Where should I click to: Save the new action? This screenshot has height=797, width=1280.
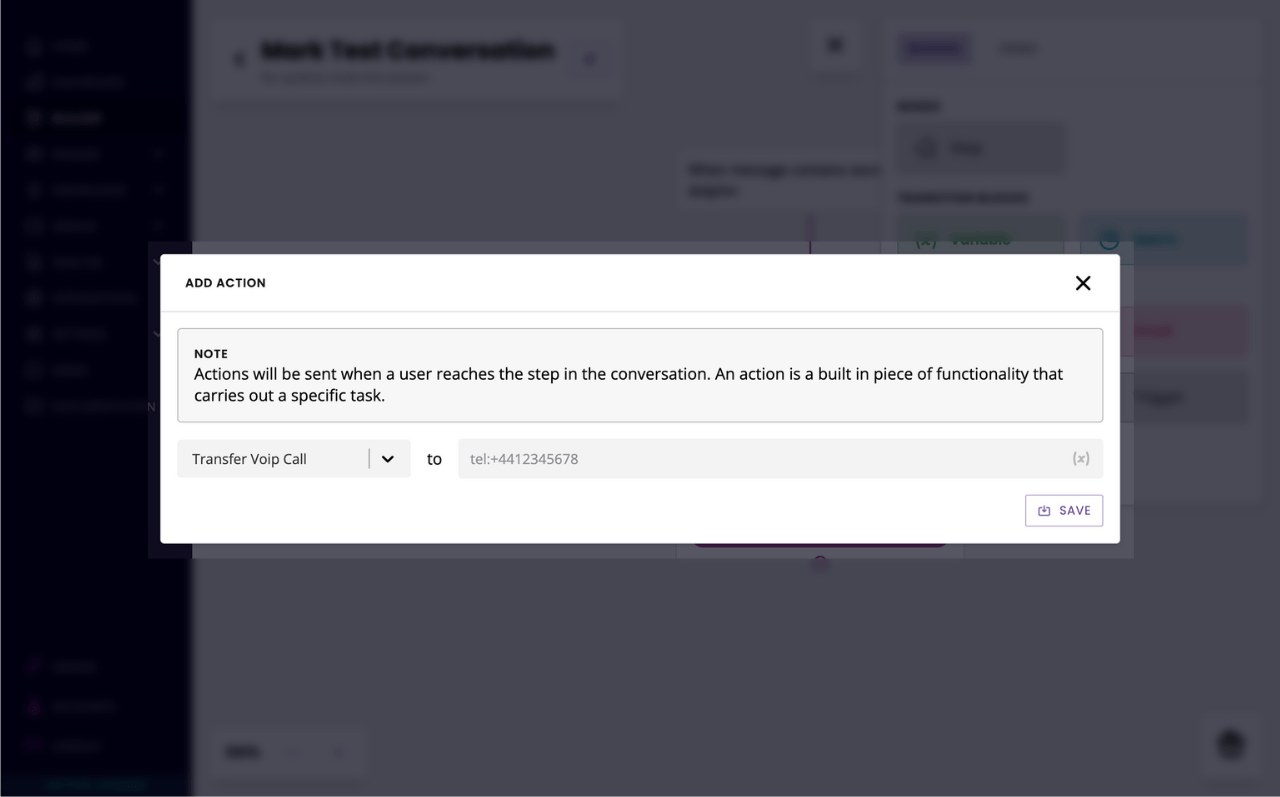[1064, 510]
